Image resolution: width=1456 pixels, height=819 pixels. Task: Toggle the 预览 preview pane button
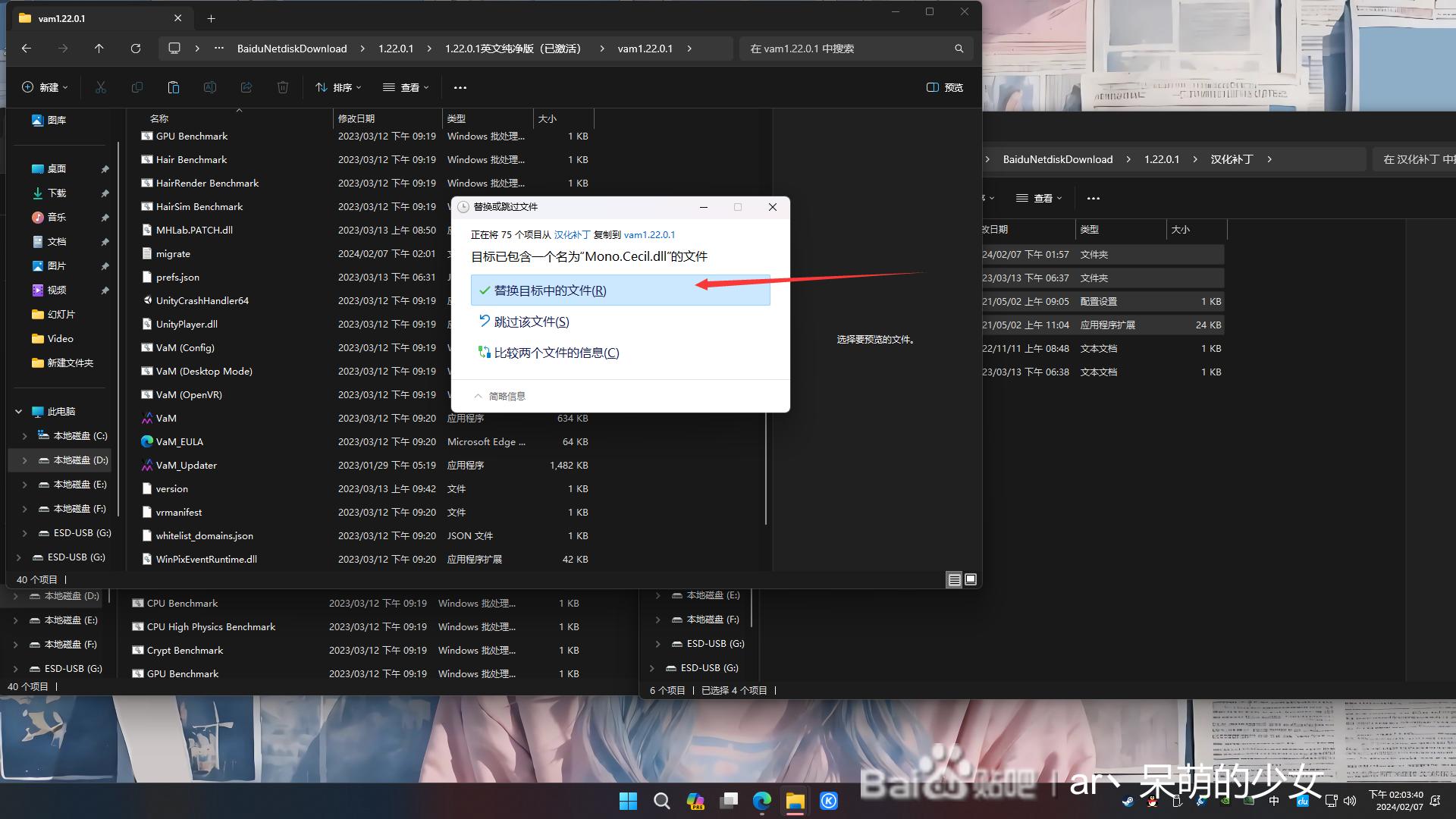[945, 87]
